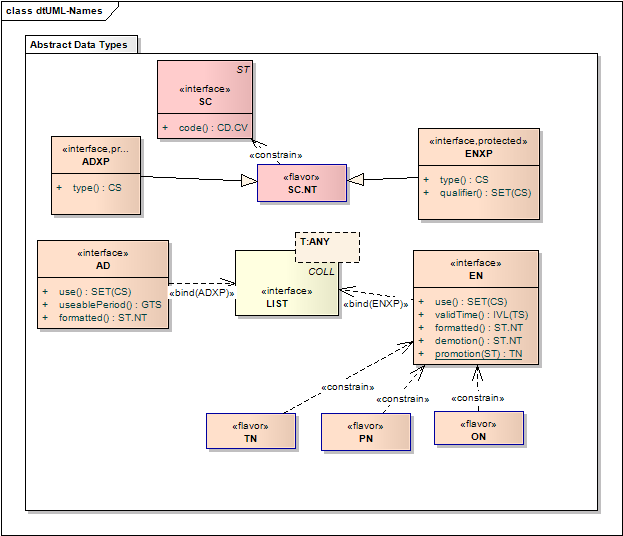The width and height of the screenshot is (623, 536).
Task: Click the T:ANY template parameter box
Action: 327,247
